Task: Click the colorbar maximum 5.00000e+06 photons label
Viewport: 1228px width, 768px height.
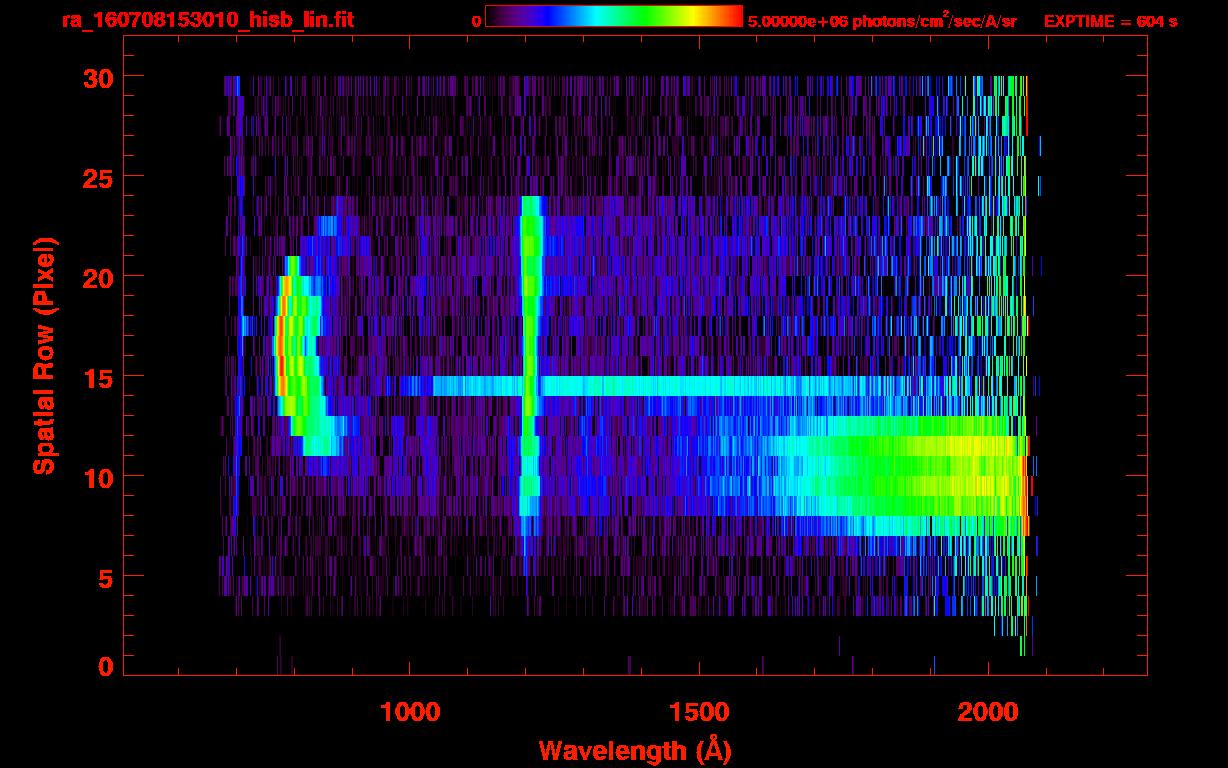Action: pos(882,20)
